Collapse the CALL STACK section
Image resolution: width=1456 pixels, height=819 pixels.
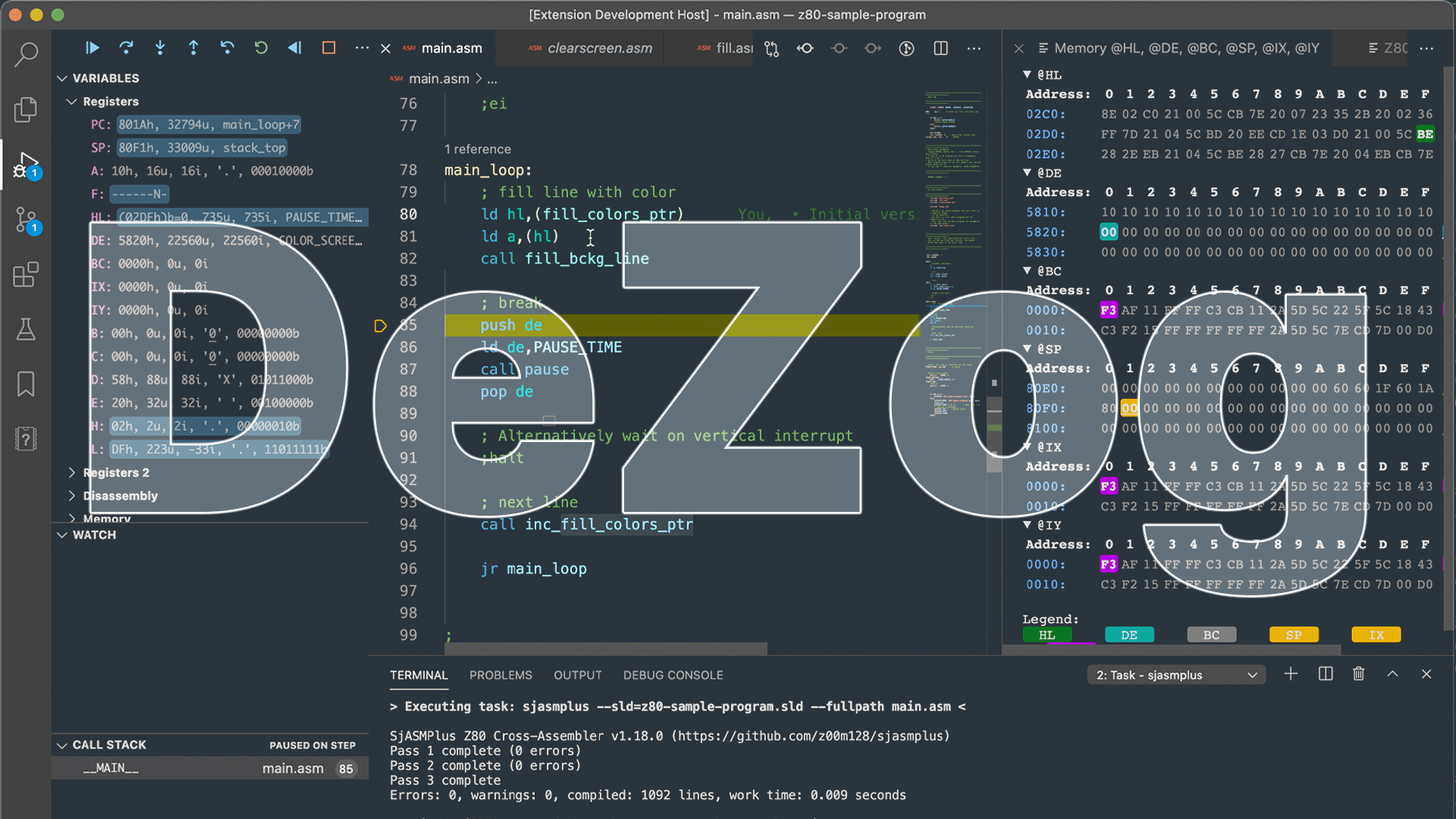(x=62, y=745)
